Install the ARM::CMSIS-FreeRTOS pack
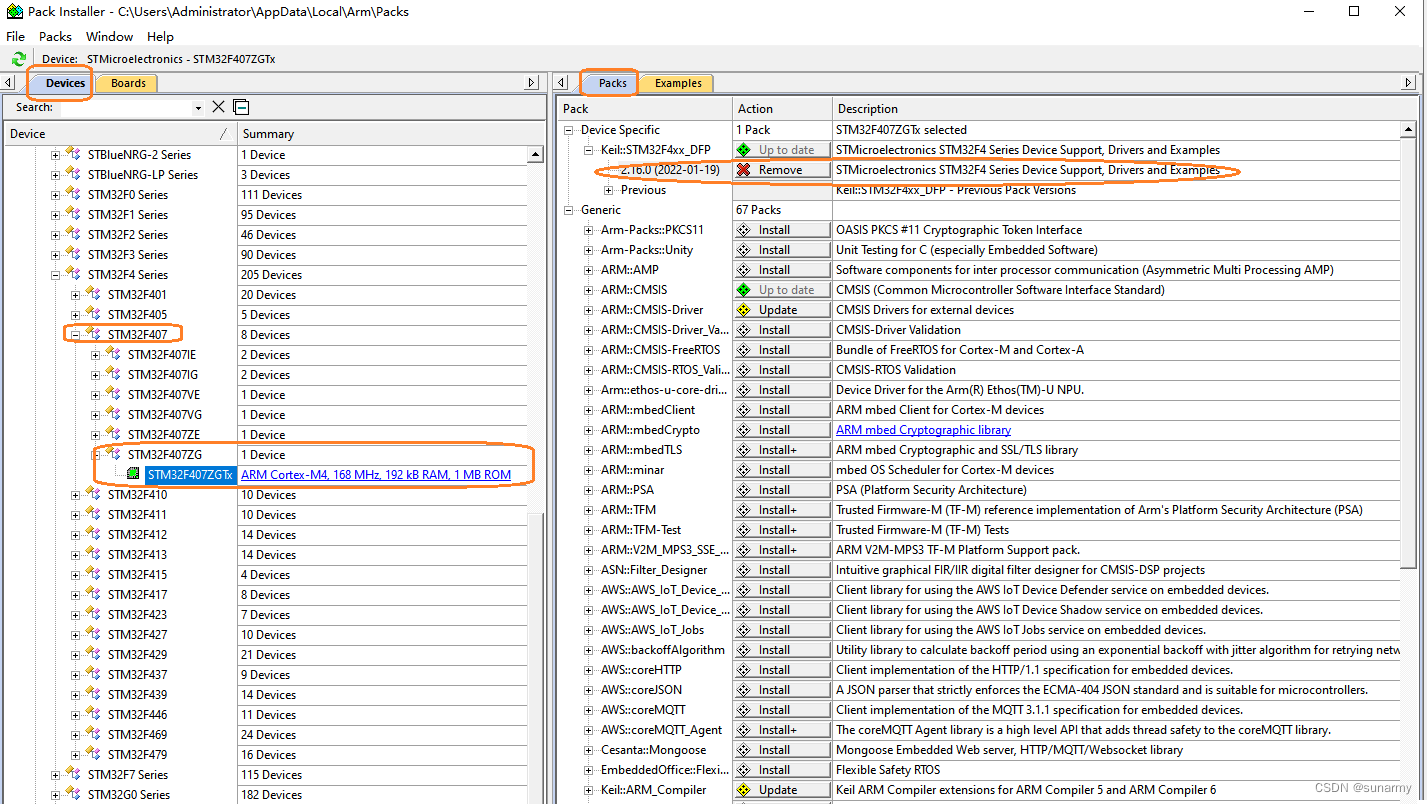 coord(782,350)
